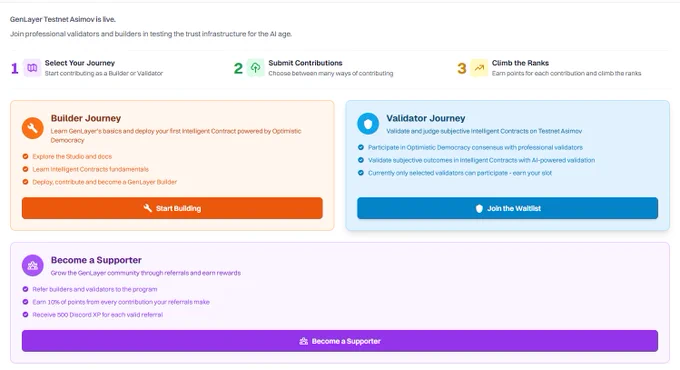
Task: Click the purple book icon beside Select Your Journey
Action: (x=32, y=68)
